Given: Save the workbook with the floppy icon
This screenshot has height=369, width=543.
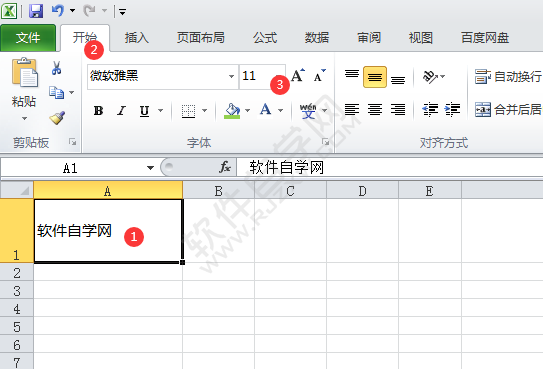Looking at the screenshot, I should pos(36,11).
